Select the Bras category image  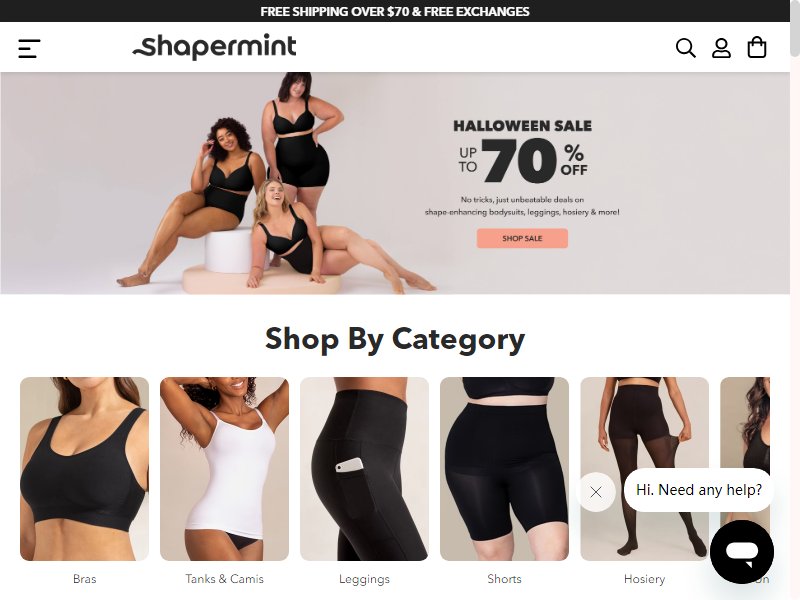pyautogui.click(x=84, y=469)
